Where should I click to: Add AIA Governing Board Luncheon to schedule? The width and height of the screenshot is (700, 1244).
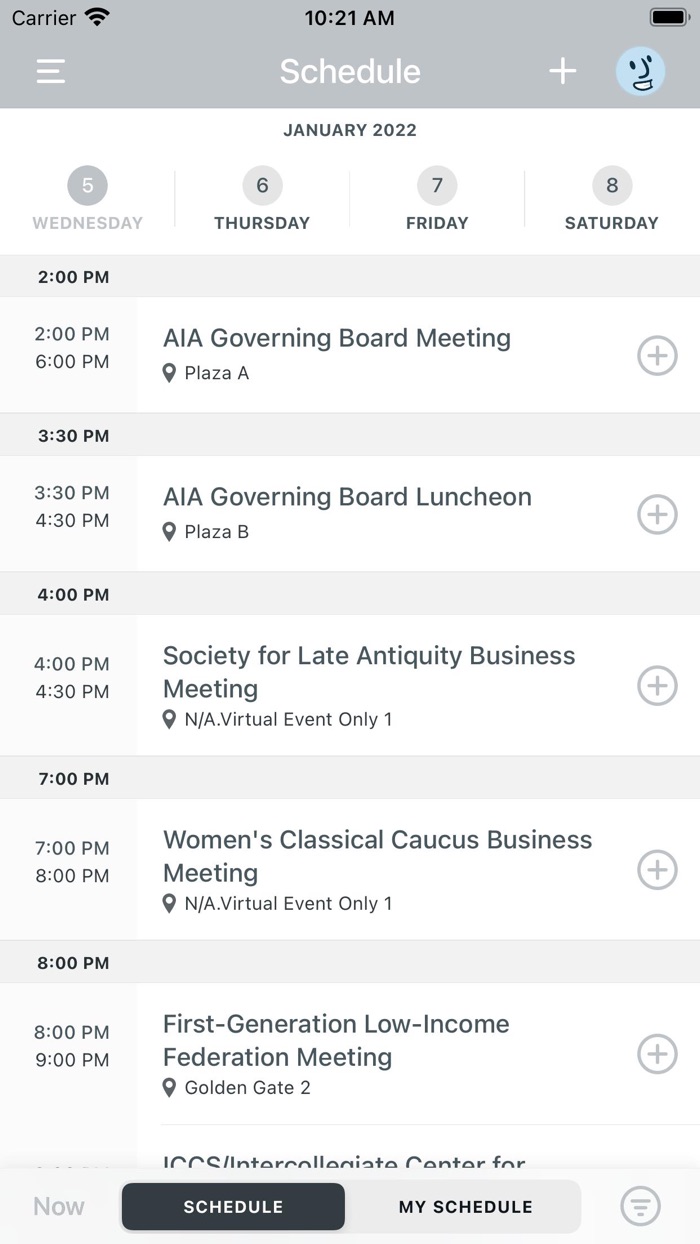coord(657,514)
